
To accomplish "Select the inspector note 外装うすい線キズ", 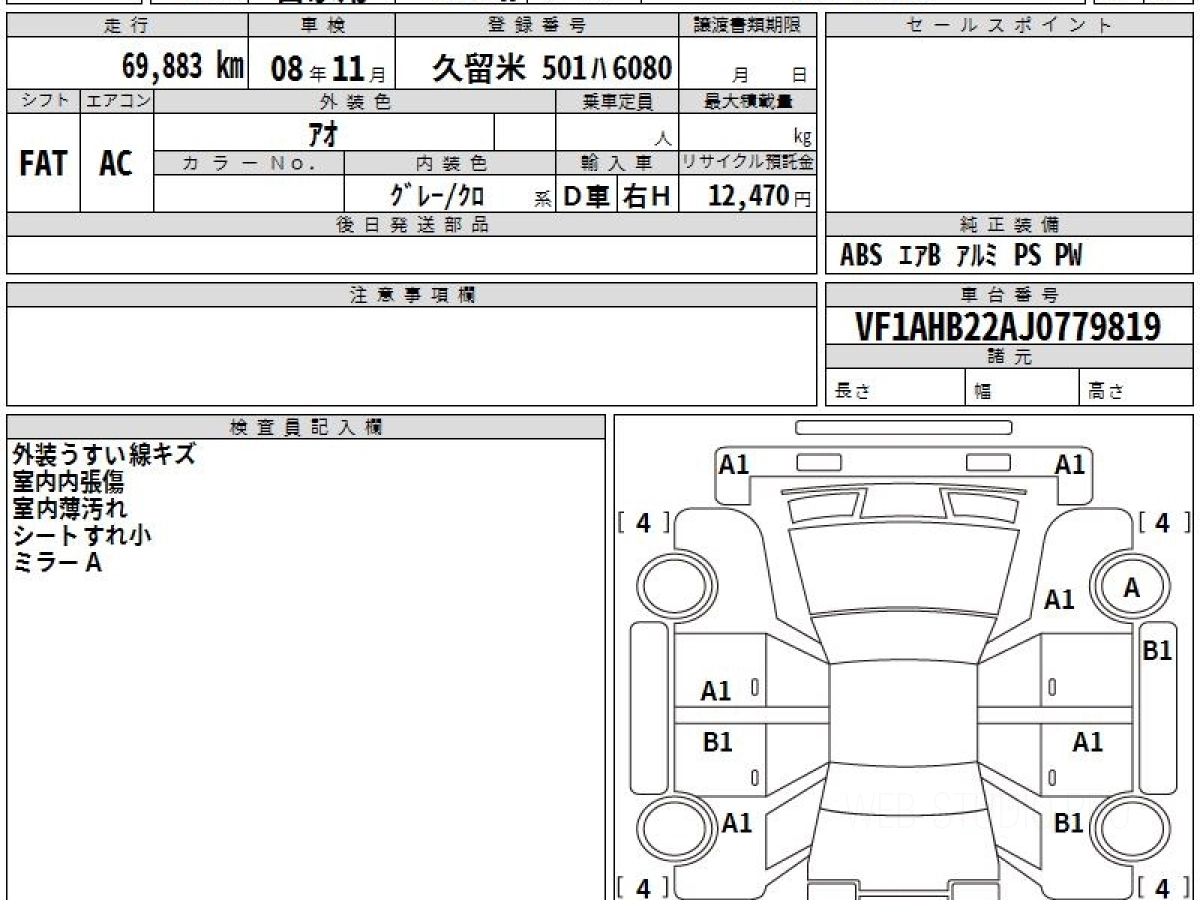I will [104, 454].
